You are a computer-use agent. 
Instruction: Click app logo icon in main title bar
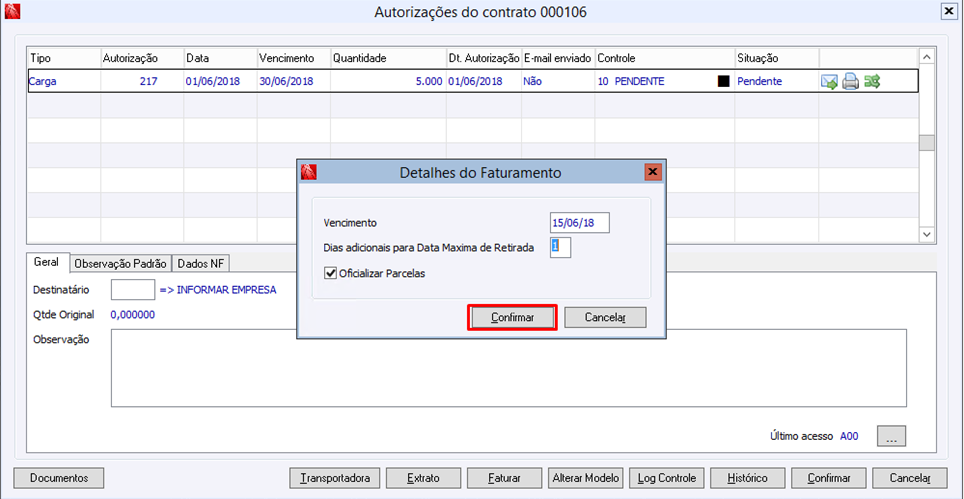coord(12,11)
